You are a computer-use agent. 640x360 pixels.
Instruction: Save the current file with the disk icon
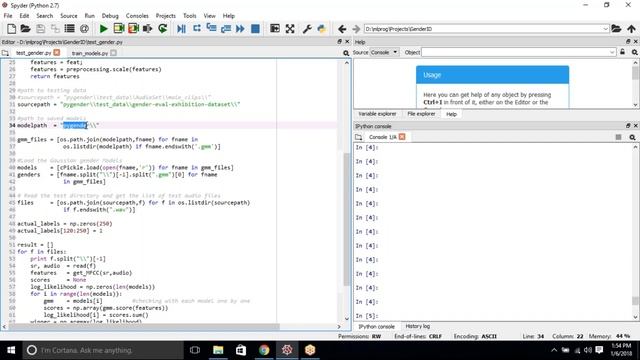pos(40,29)
